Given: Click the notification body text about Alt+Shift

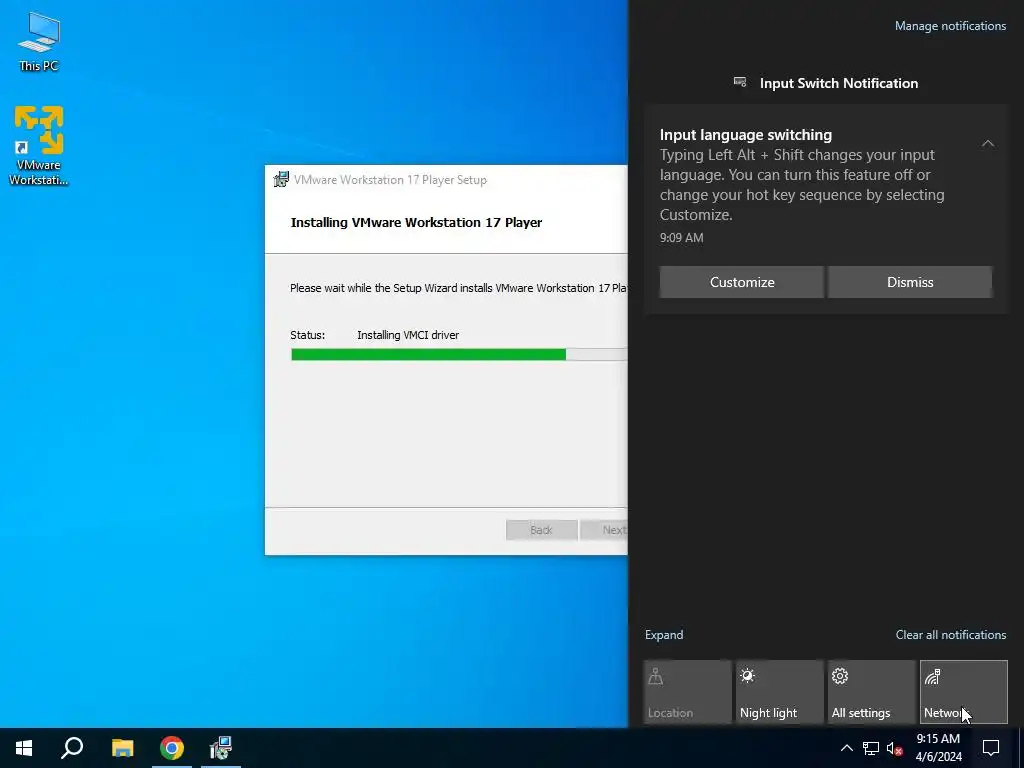Looking at the screenshot, I should [x=802, y=185].
